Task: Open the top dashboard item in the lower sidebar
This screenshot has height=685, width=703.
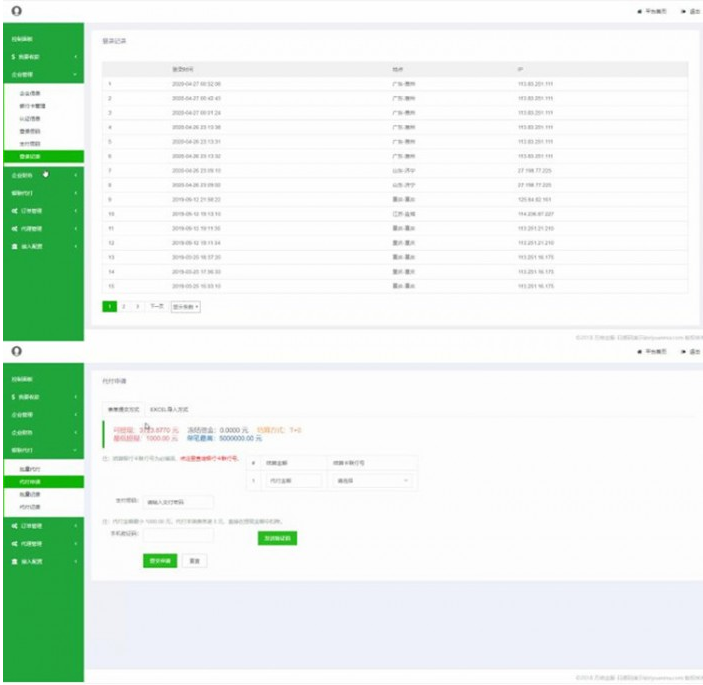Action: [22, 379]
